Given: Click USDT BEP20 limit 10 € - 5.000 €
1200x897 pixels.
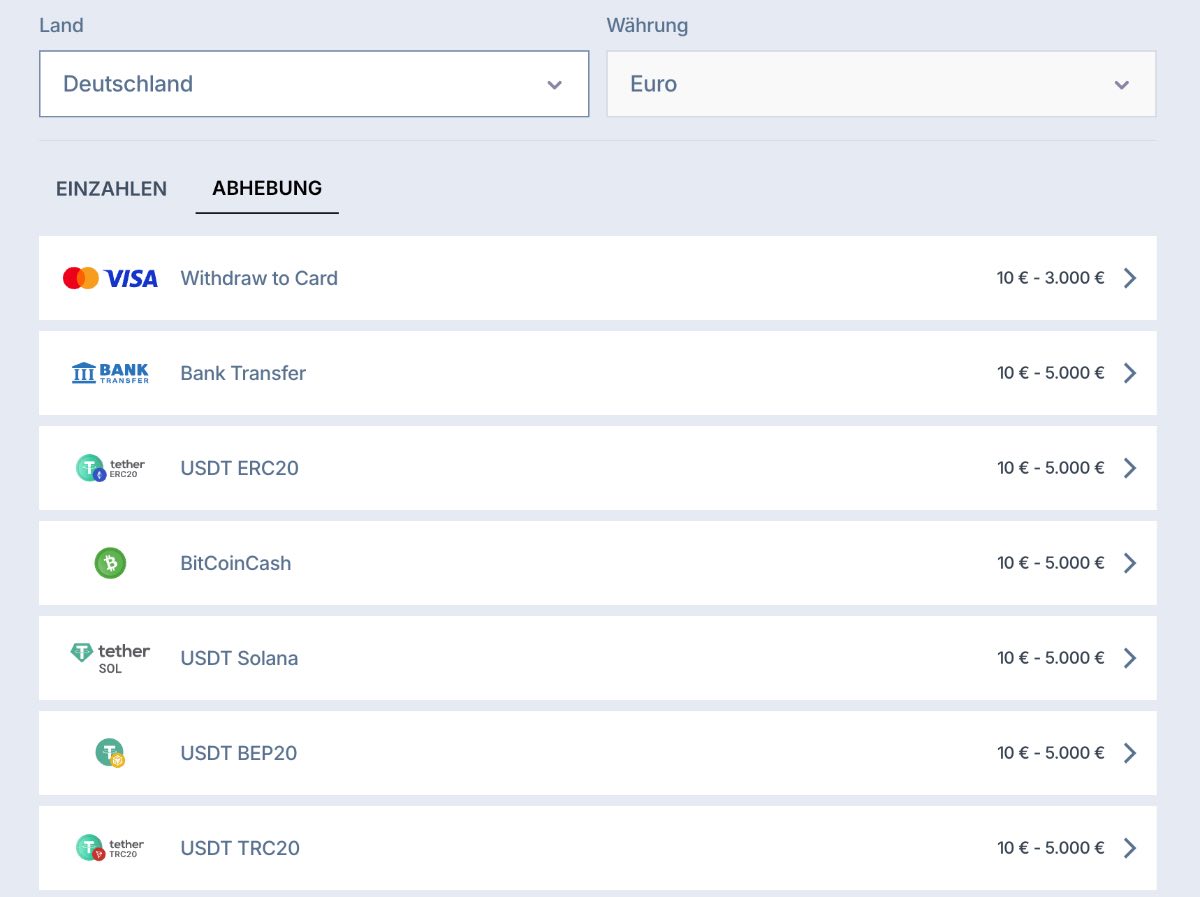Looking at the screenshot, I should (1050, 753).
